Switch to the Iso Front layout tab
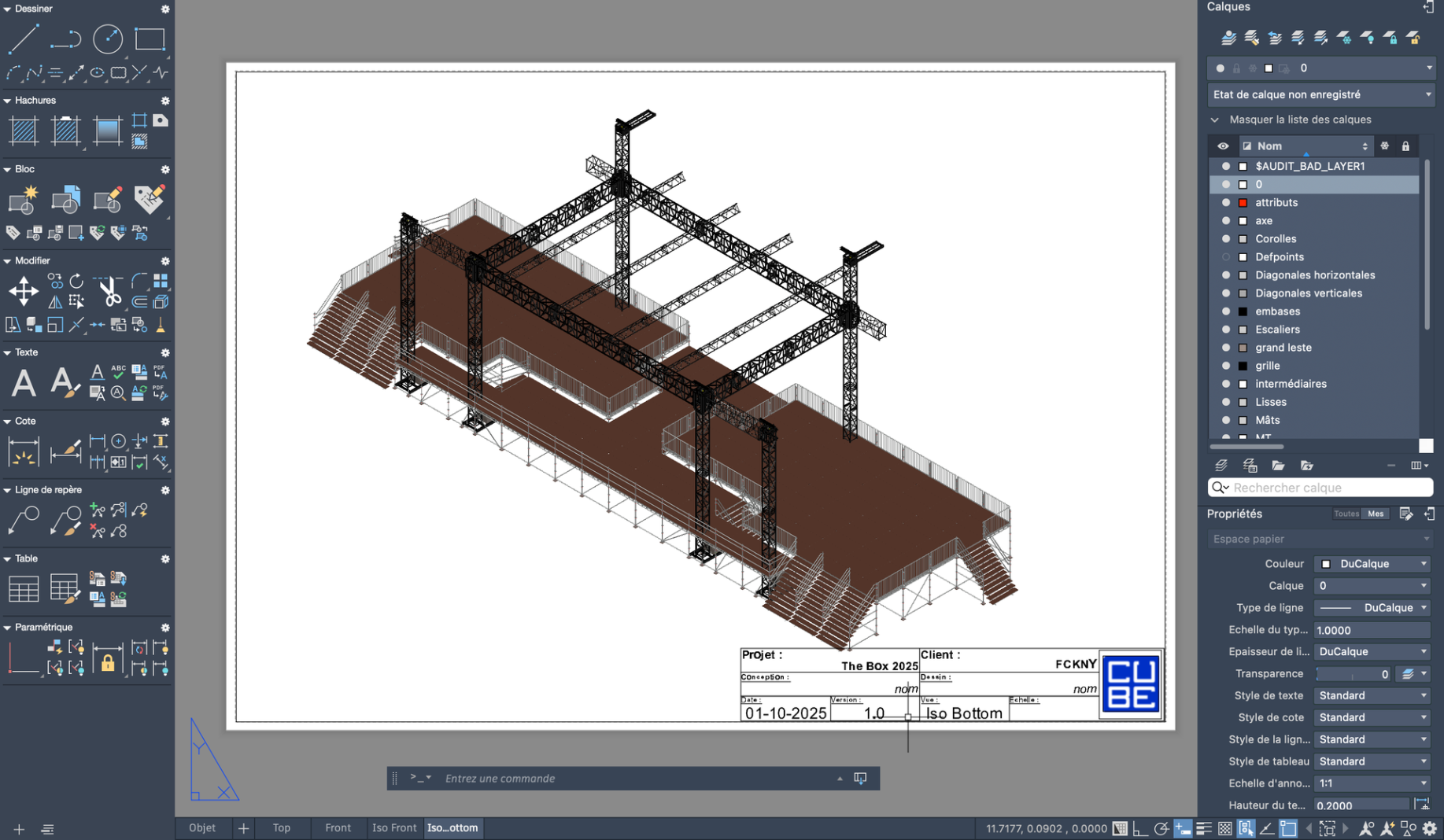The height and width of the screenshot is (840, 1444). tap(393, 827)
